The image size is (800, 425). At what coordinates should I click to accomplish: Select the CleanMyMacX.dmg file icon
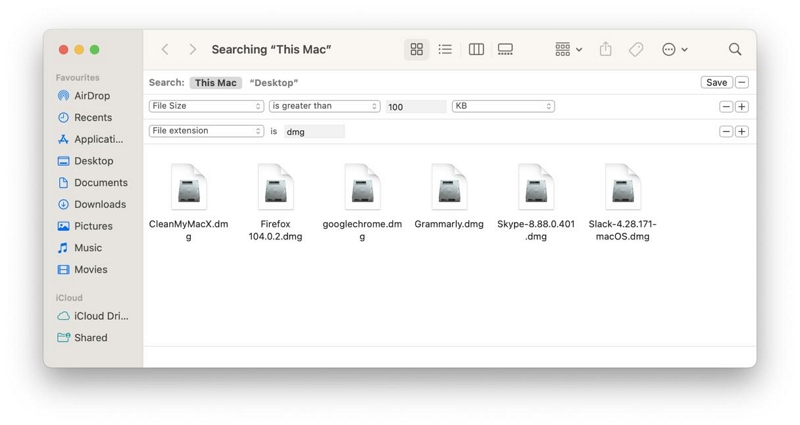(189, 187)
